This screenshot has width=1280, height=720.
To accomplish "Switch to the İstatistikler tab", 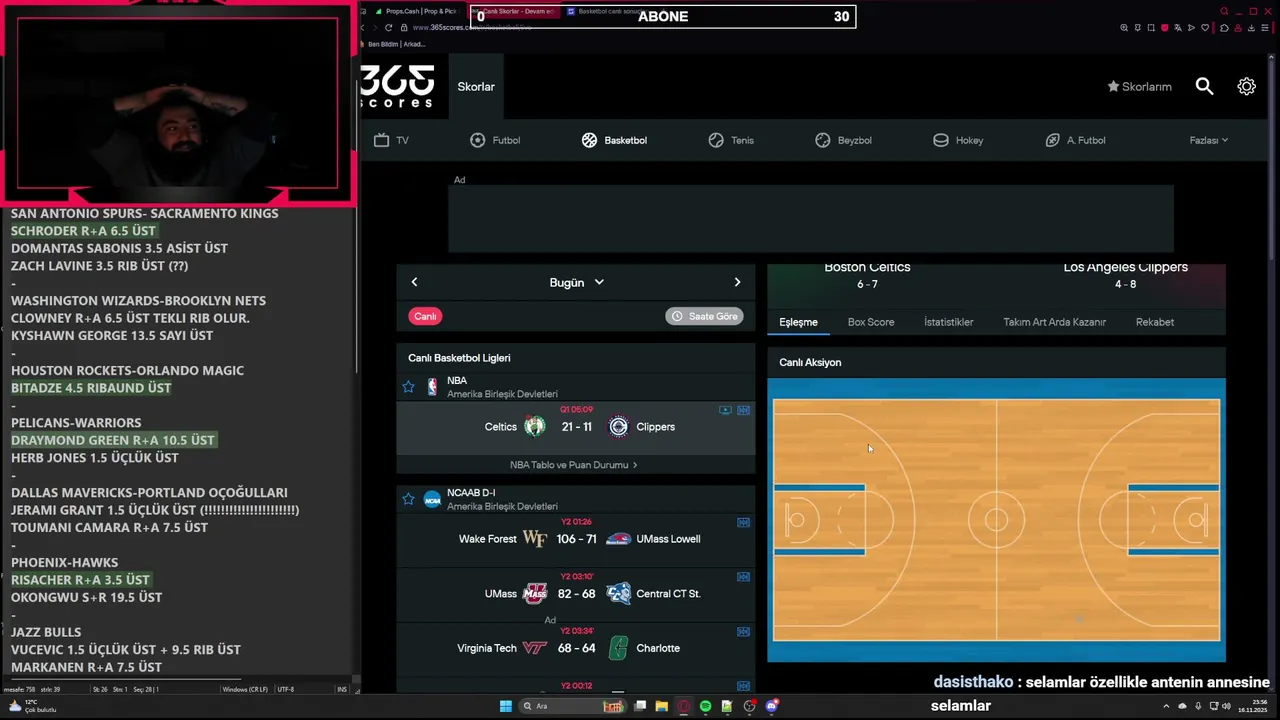I will [948, 322].
